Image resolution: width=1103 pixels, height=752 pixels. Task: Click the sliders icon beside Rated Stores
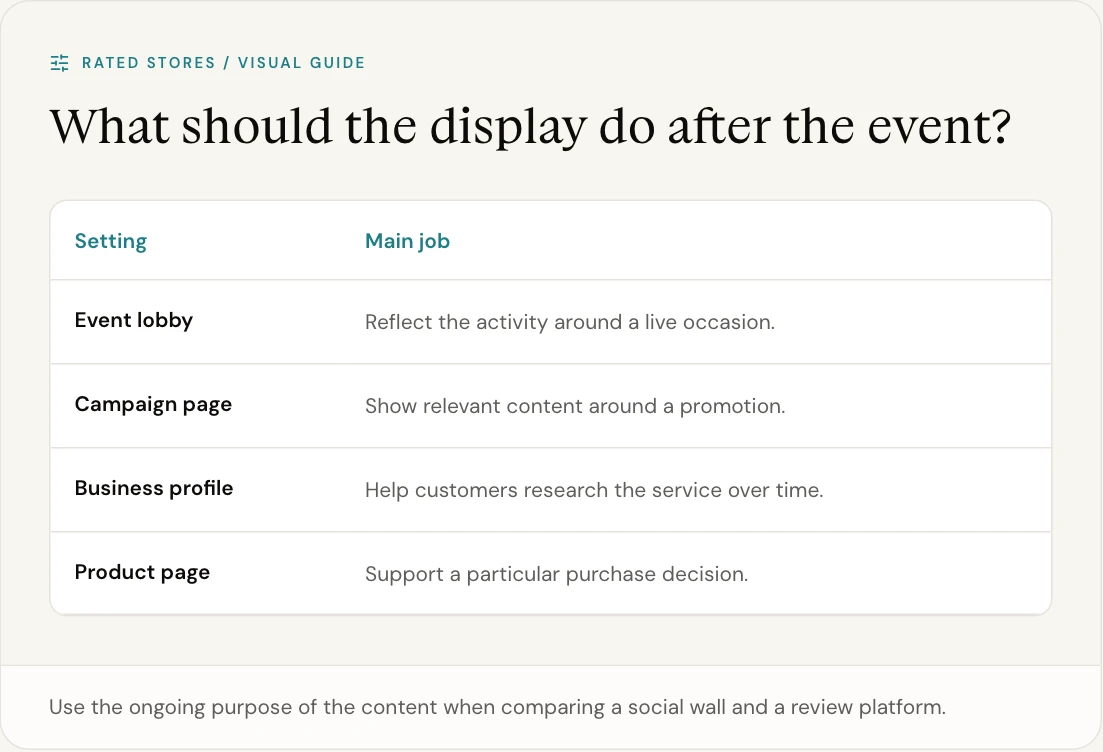click(60, 63)
